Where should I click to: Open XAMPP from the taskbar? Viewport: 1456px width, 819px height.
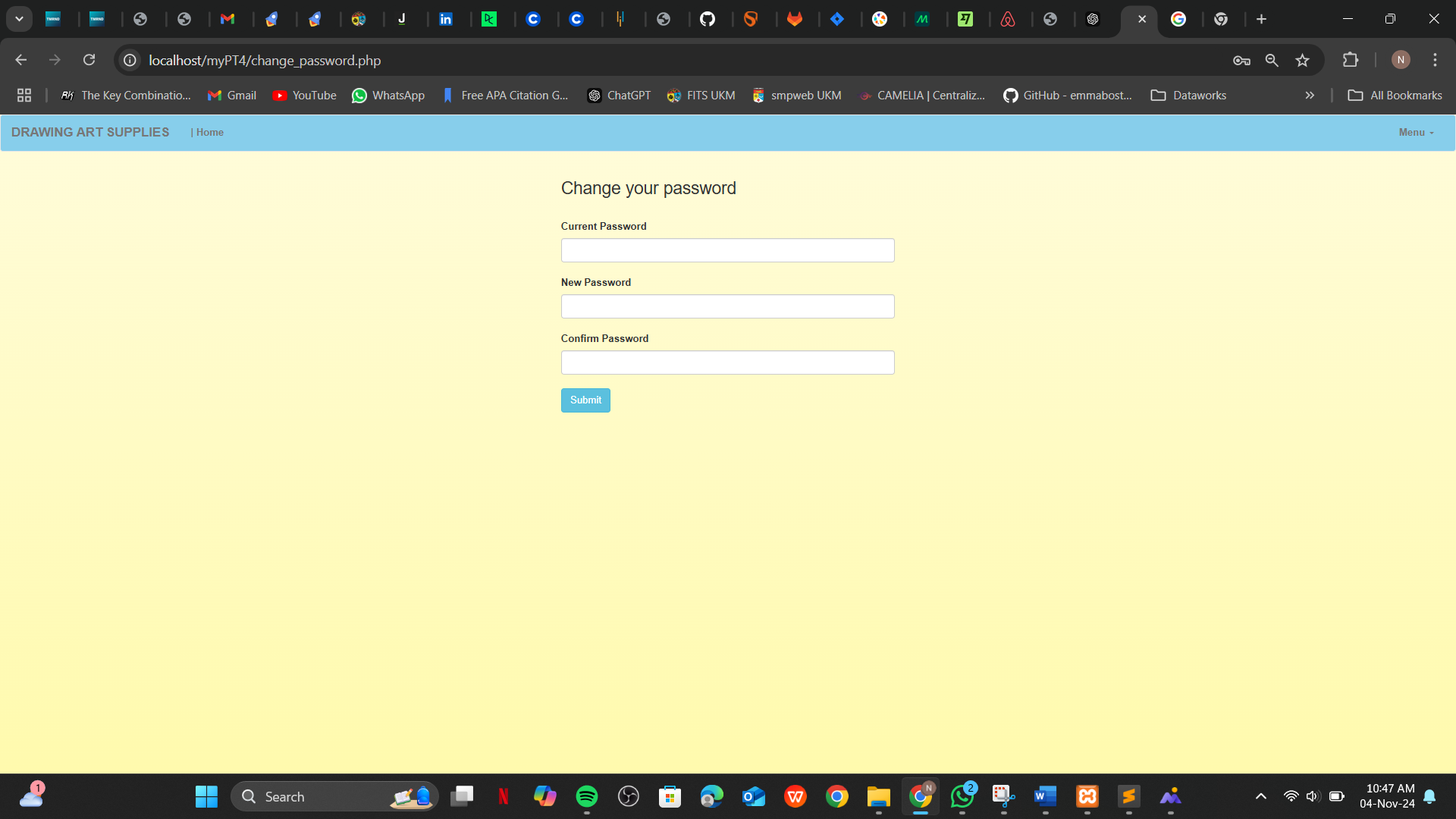(x=1087, y=796)
